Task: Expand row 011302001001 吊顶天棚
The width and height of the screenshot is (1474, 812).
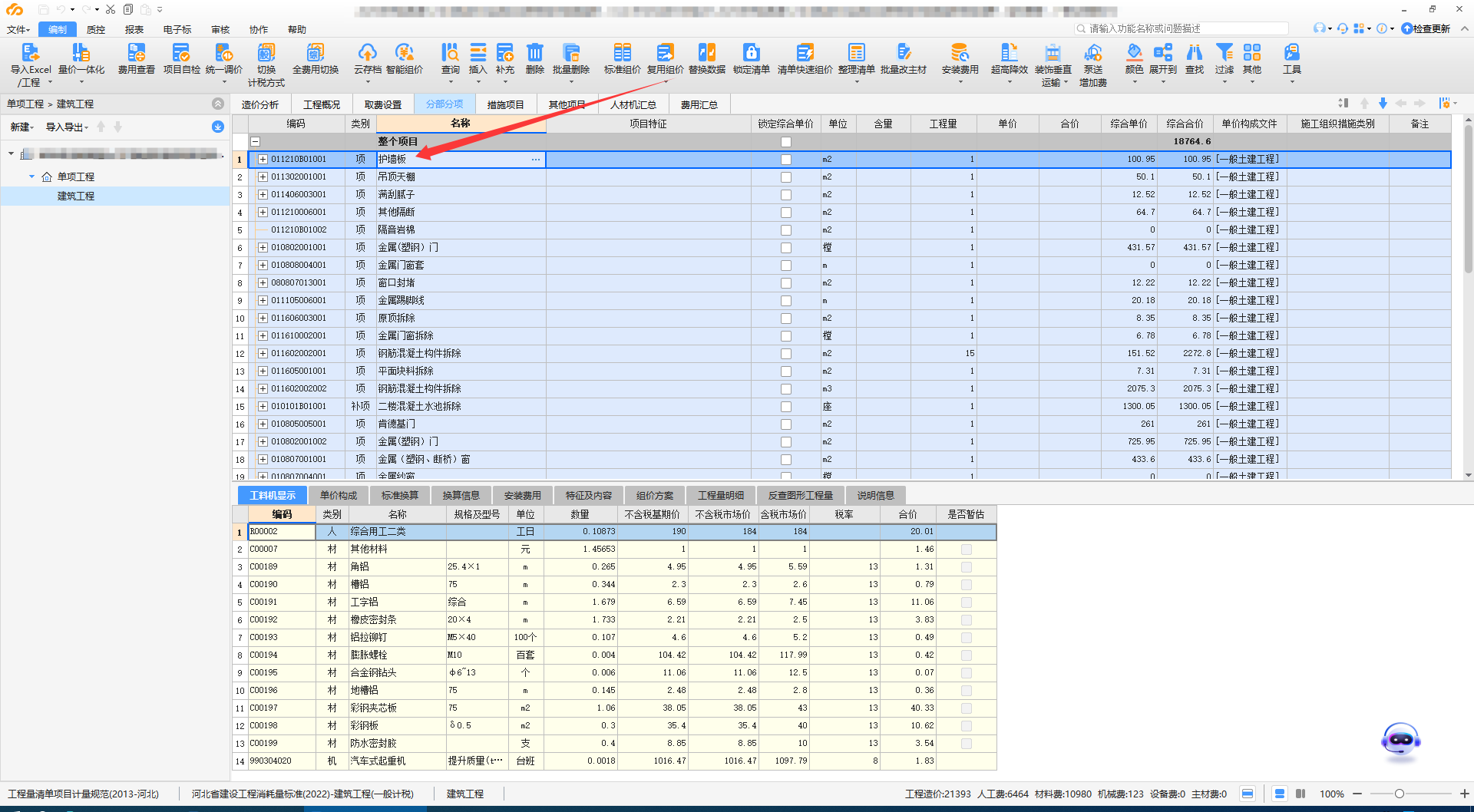Action: [263, 177]
